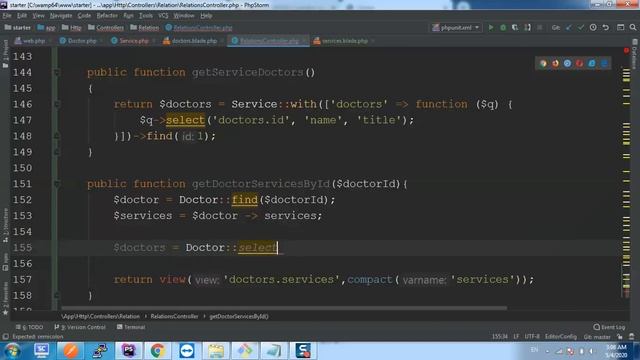Image resolution: width=640 pixels, height=360 pixels.
Task: Open Search Everywhere magnifier icon
Action: [633, 27]
